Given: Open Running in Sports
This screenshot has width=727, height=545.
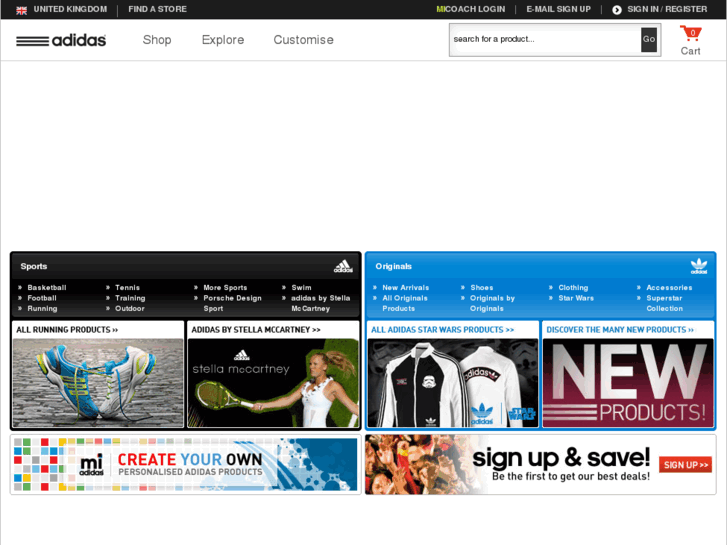Looking at the screenshot, I should [x=42, y=308].
